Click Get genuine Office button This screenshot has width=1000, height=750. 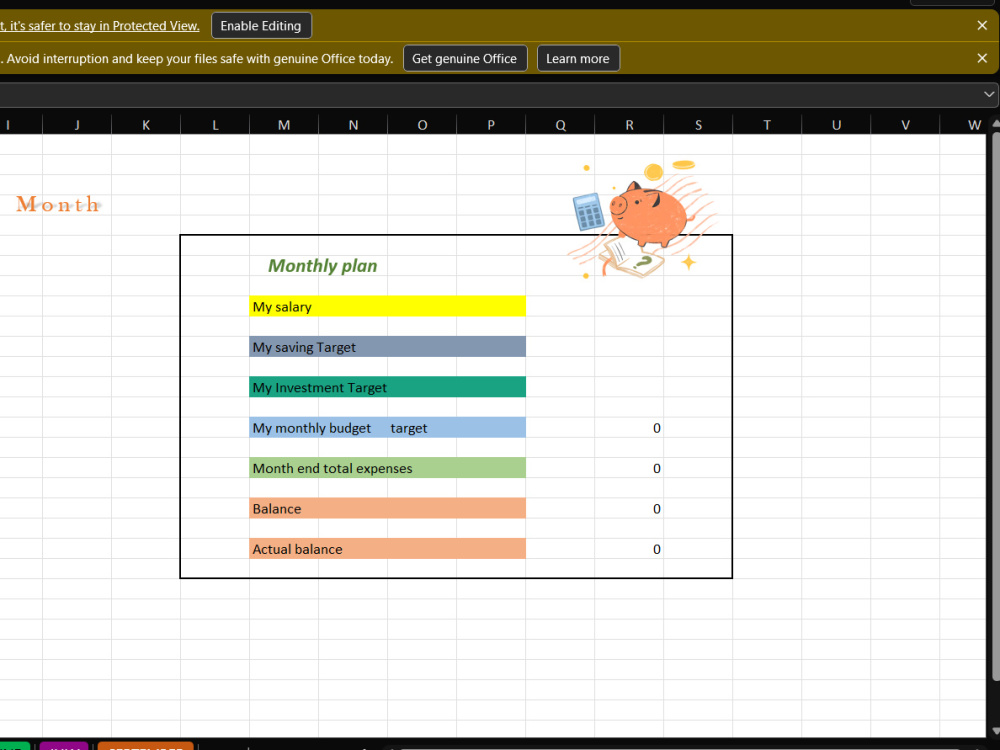coord(465,59)
